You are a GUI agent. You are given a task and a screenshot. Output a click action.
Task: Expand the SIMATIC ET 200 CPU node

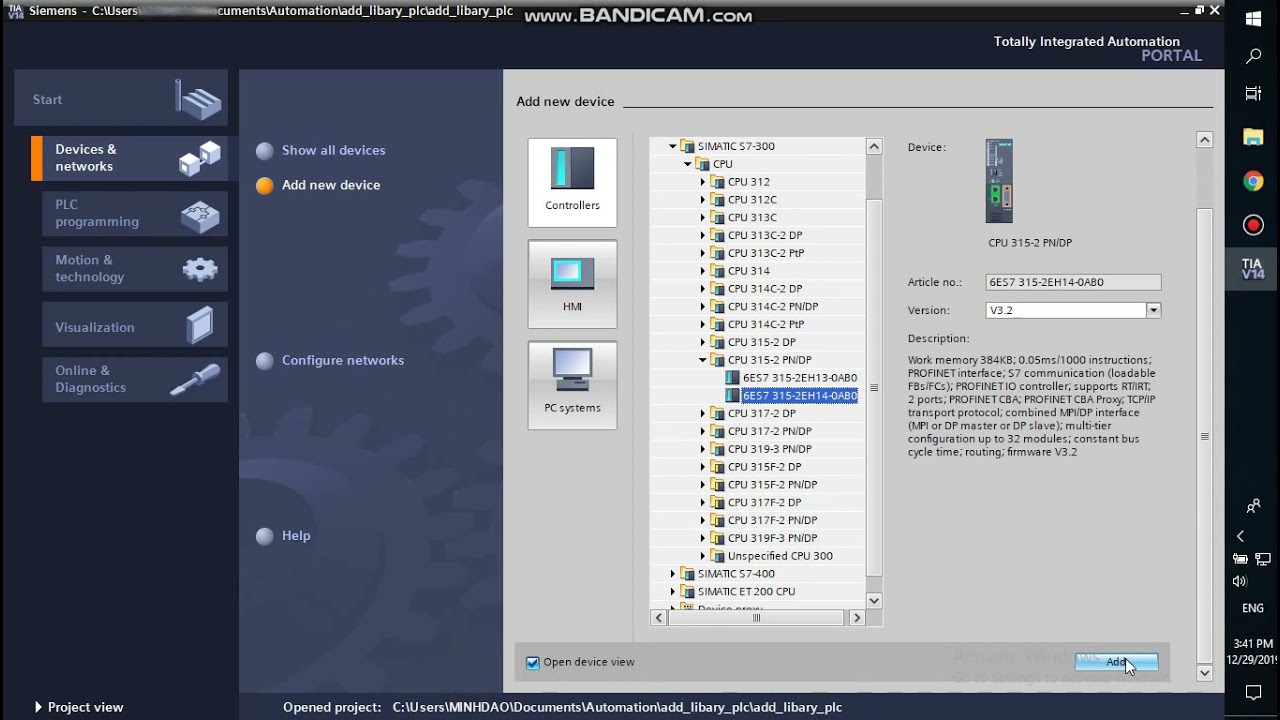[x=673, y=592]
